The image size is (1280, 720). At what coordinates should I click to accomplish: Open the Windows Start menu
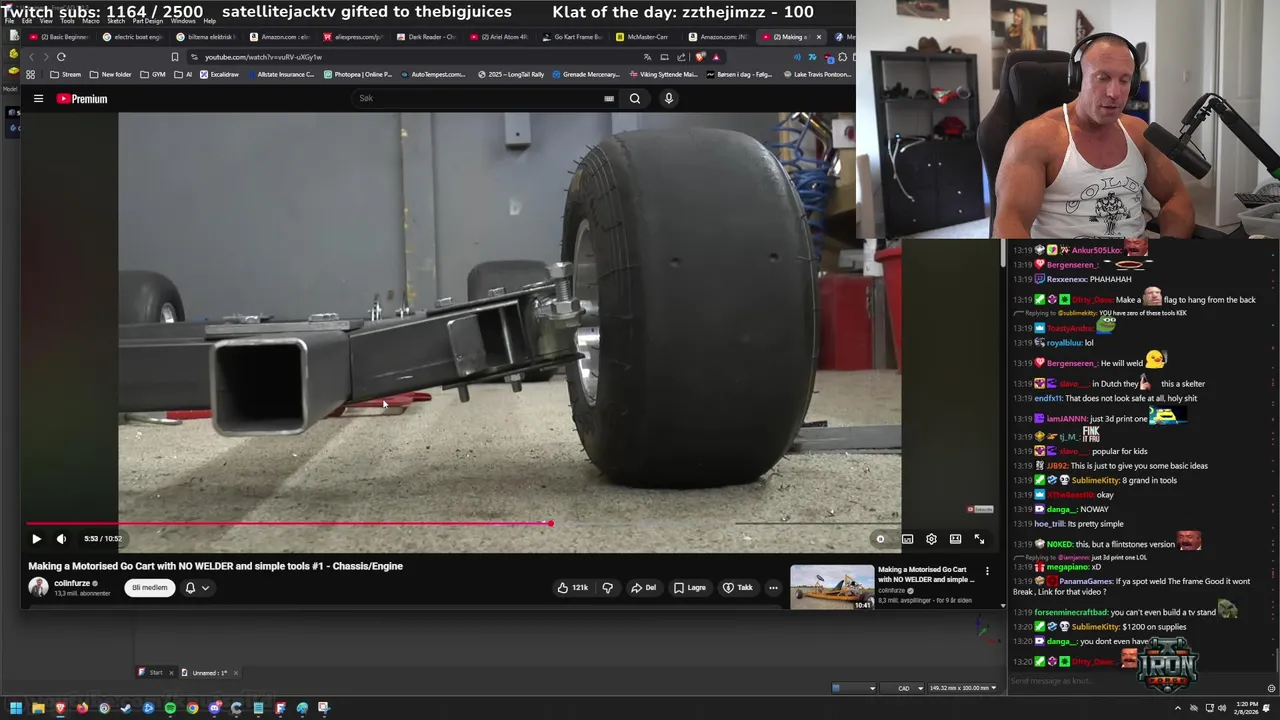tap(16, 708)
